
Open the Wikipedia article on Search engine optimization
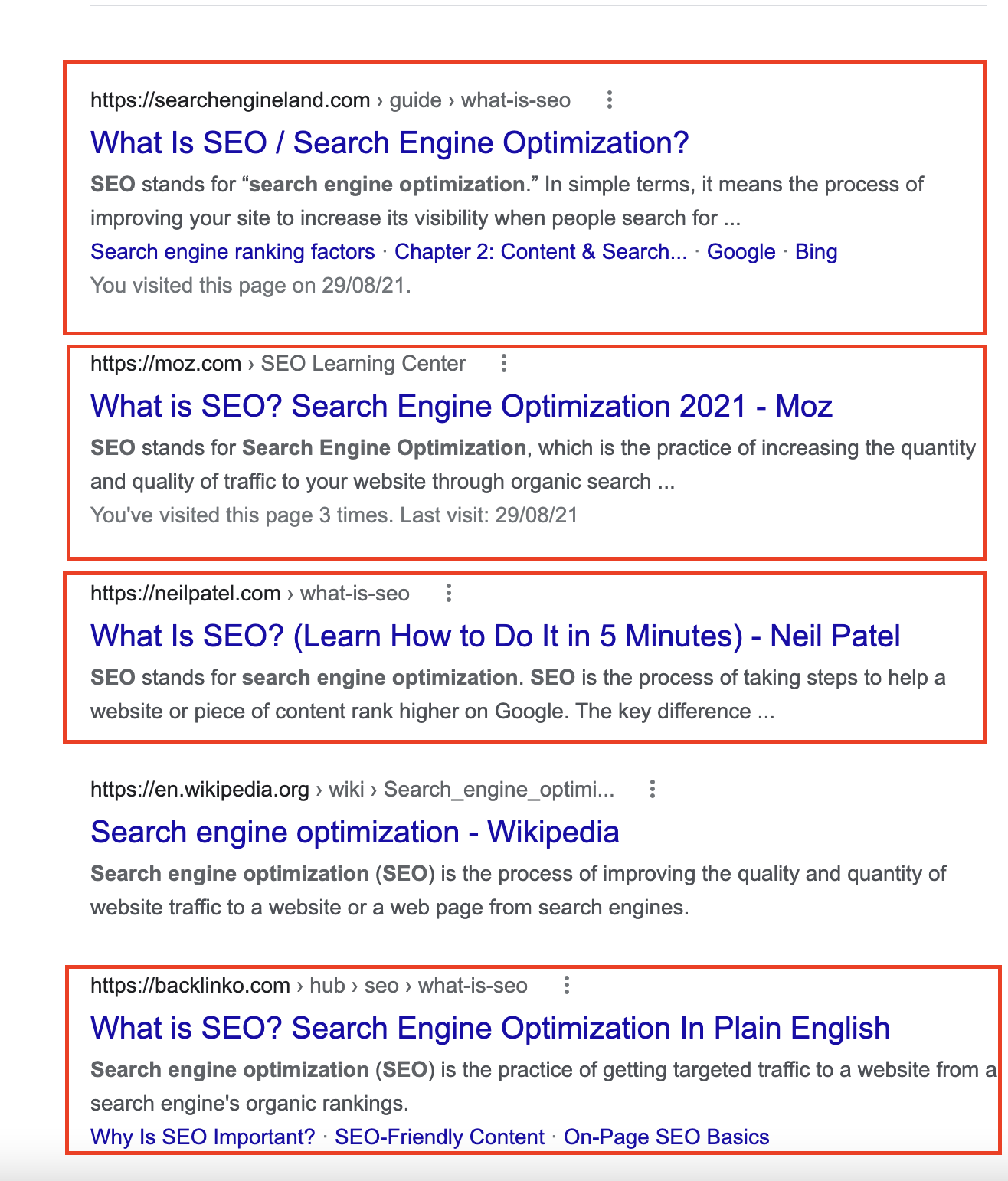(x=355, y=832)
